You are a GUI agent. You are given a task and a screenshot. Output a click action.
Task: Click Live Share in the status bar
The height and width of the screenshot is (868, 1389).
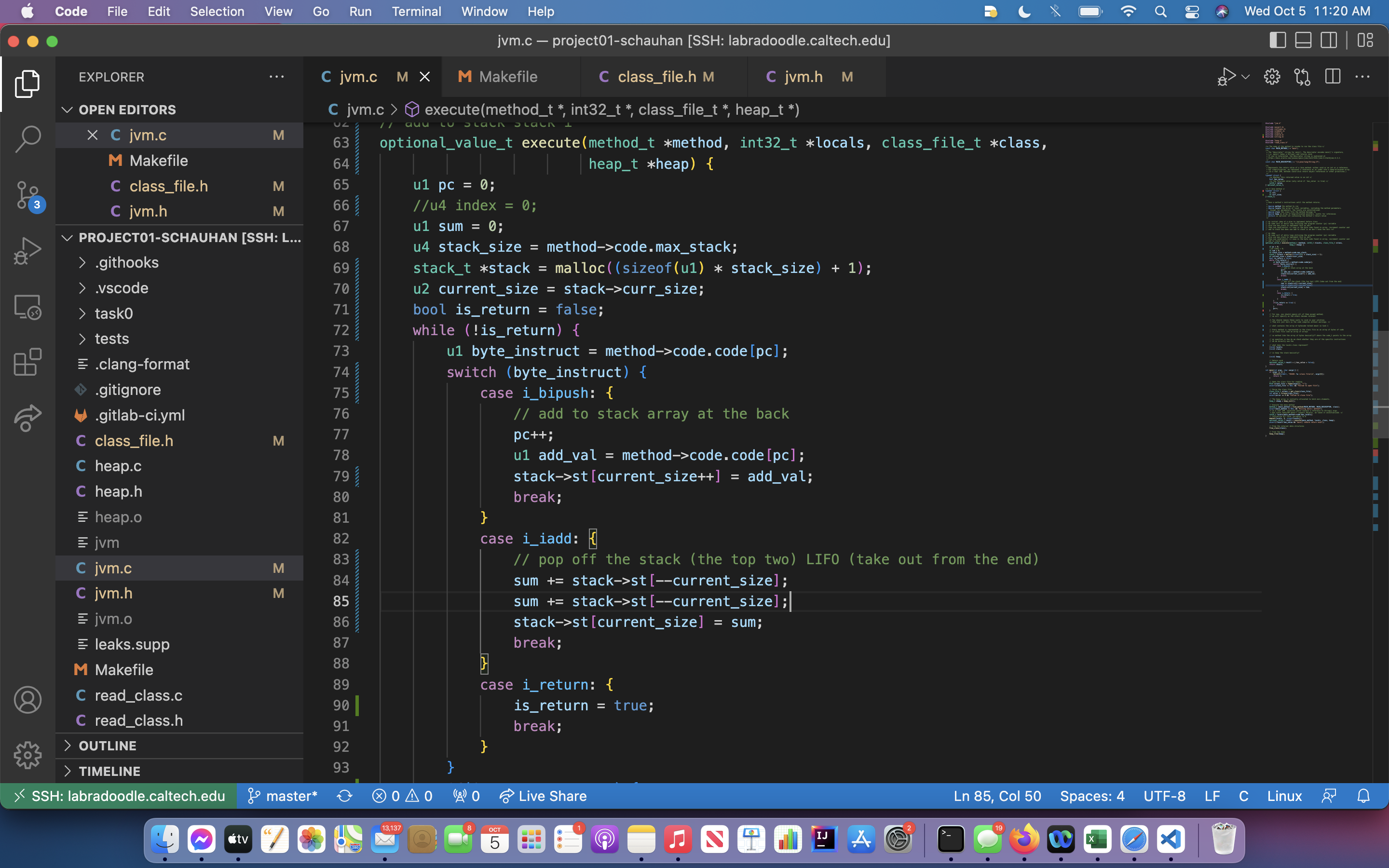coord(543,796)
